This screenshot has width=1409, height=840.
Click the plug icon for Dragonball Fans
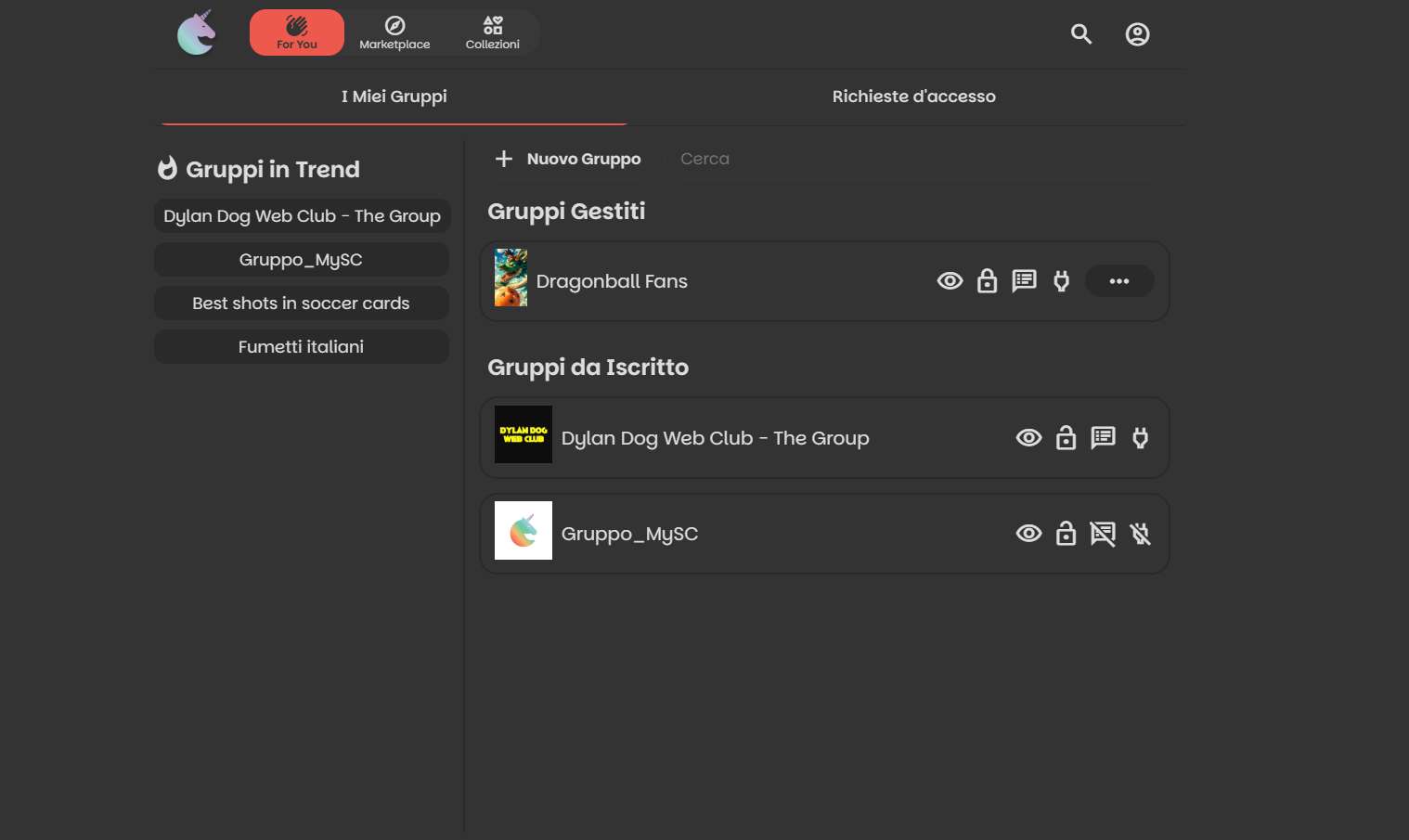pyautogui.click(x=1062, y=281)
